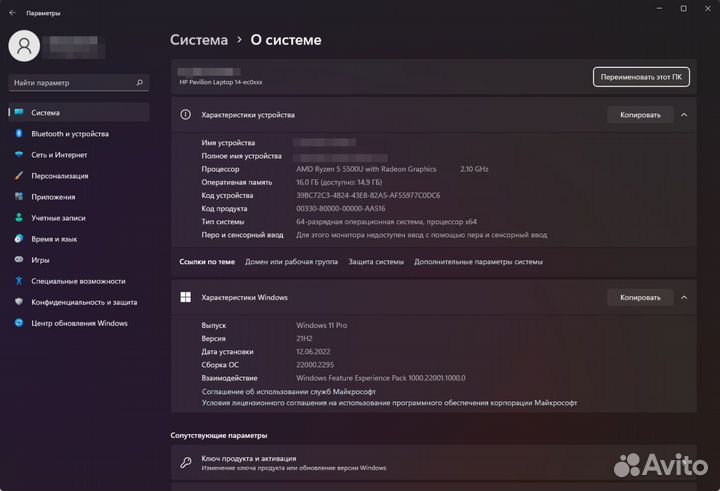
Task: Open 'Bluetooth и устройства' section
Action: coord(79,134)
